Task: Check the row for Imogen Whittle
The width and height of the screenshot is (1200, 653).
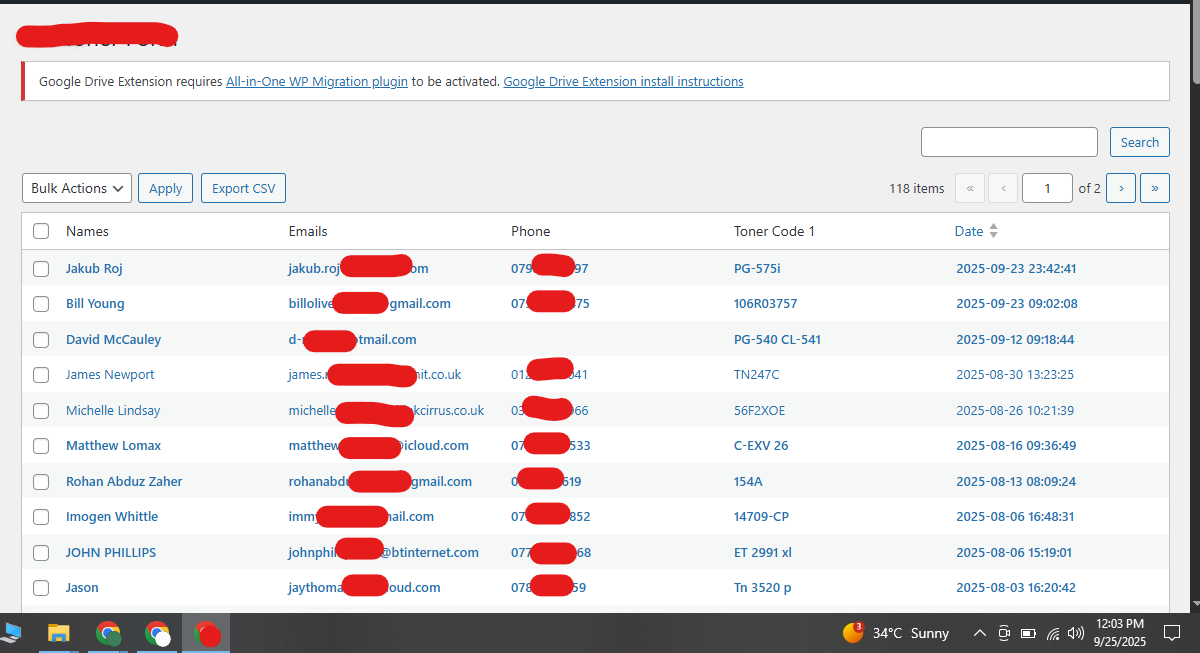Action: point(41,517)
